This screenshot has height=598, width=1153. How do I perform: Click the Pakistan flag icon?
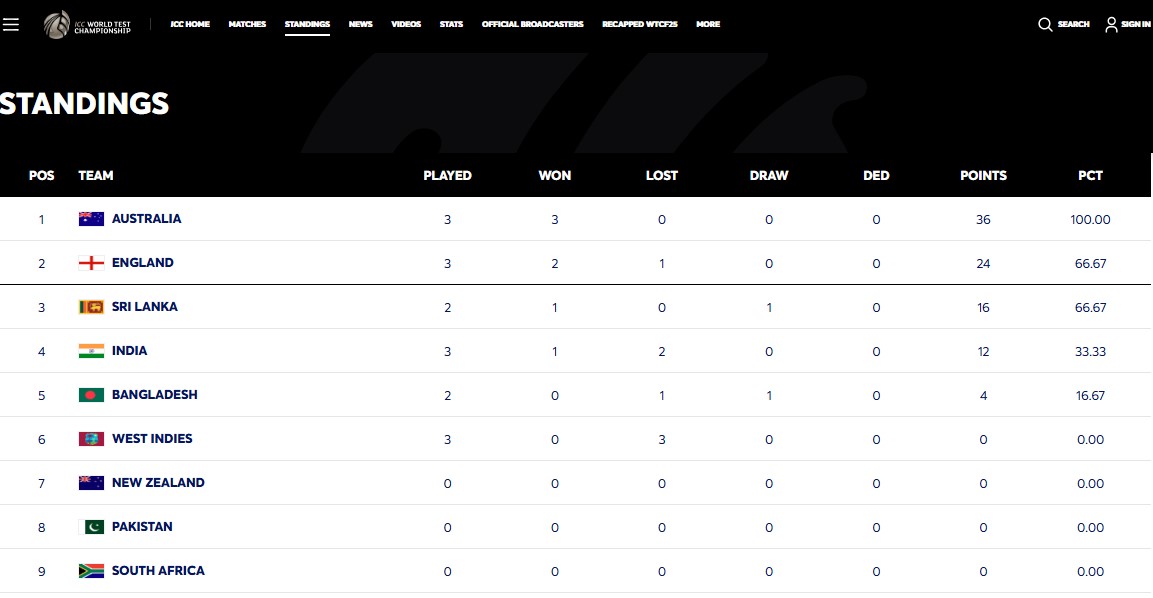(91, 527)
